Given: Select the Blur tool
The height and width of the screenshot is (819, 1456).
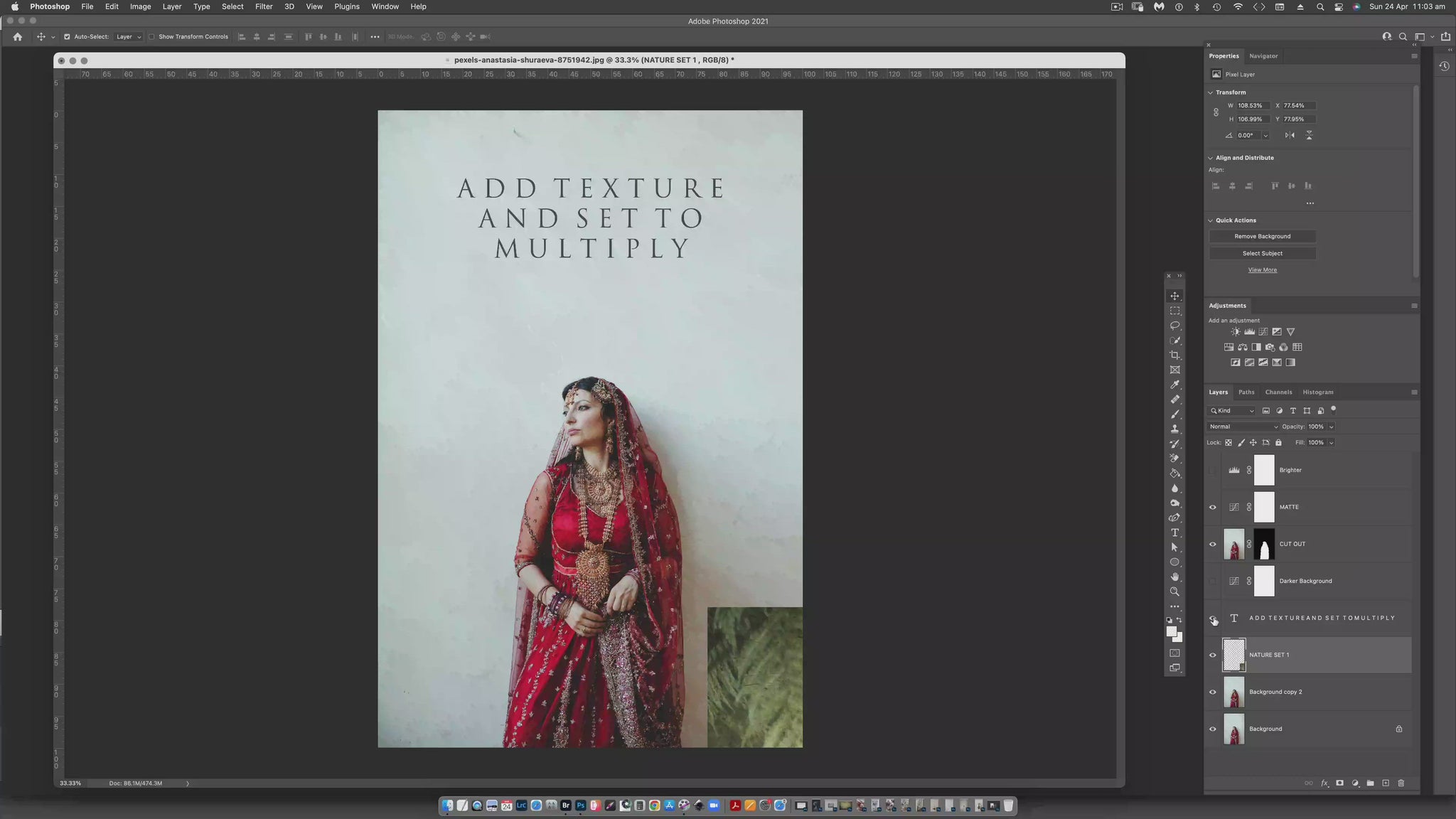Looking at the screenshot, I should pos(1174,488).
